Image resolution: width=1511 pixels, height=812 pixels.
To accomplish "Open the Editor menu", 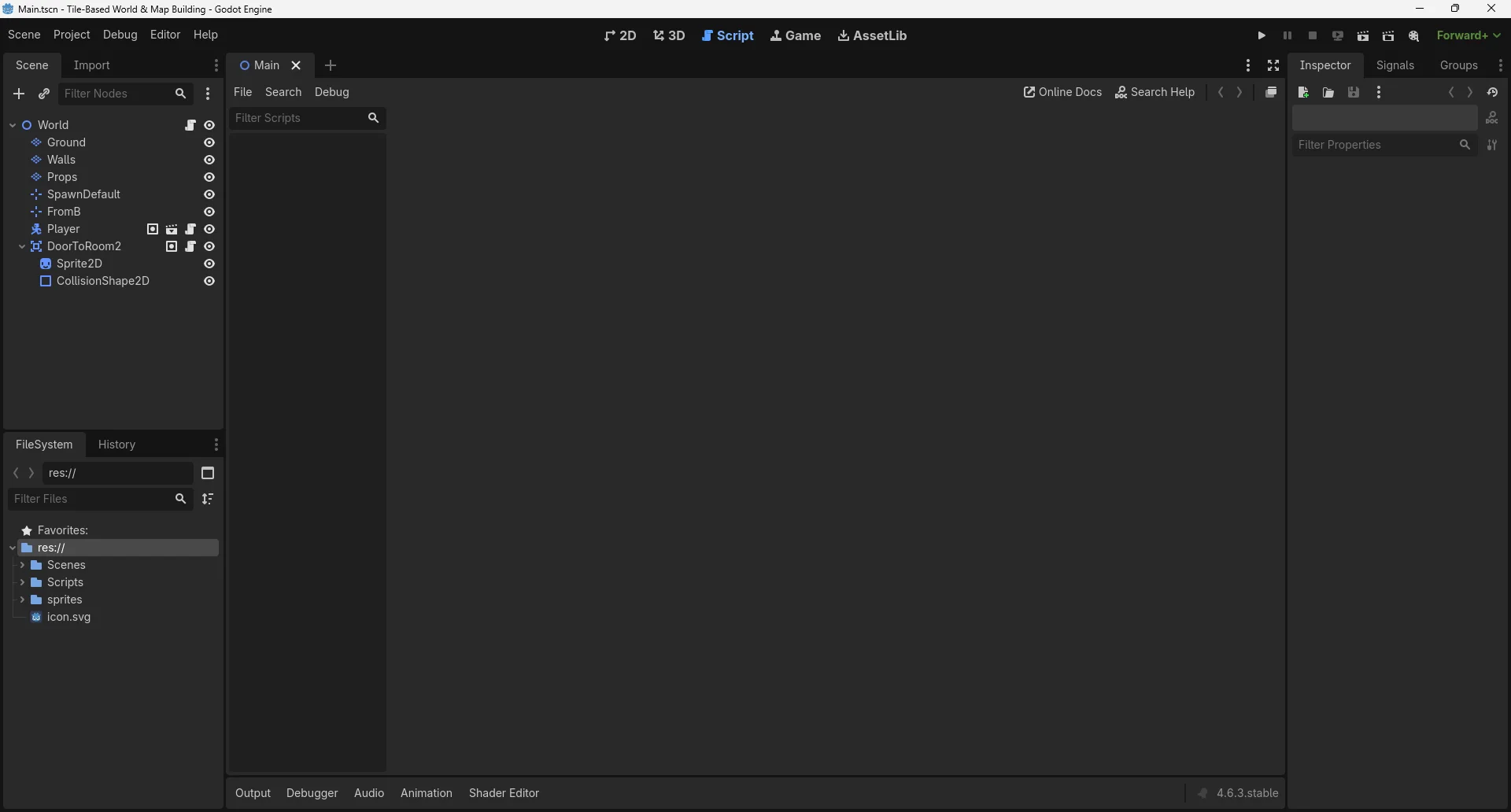I will tap(165, 35).
